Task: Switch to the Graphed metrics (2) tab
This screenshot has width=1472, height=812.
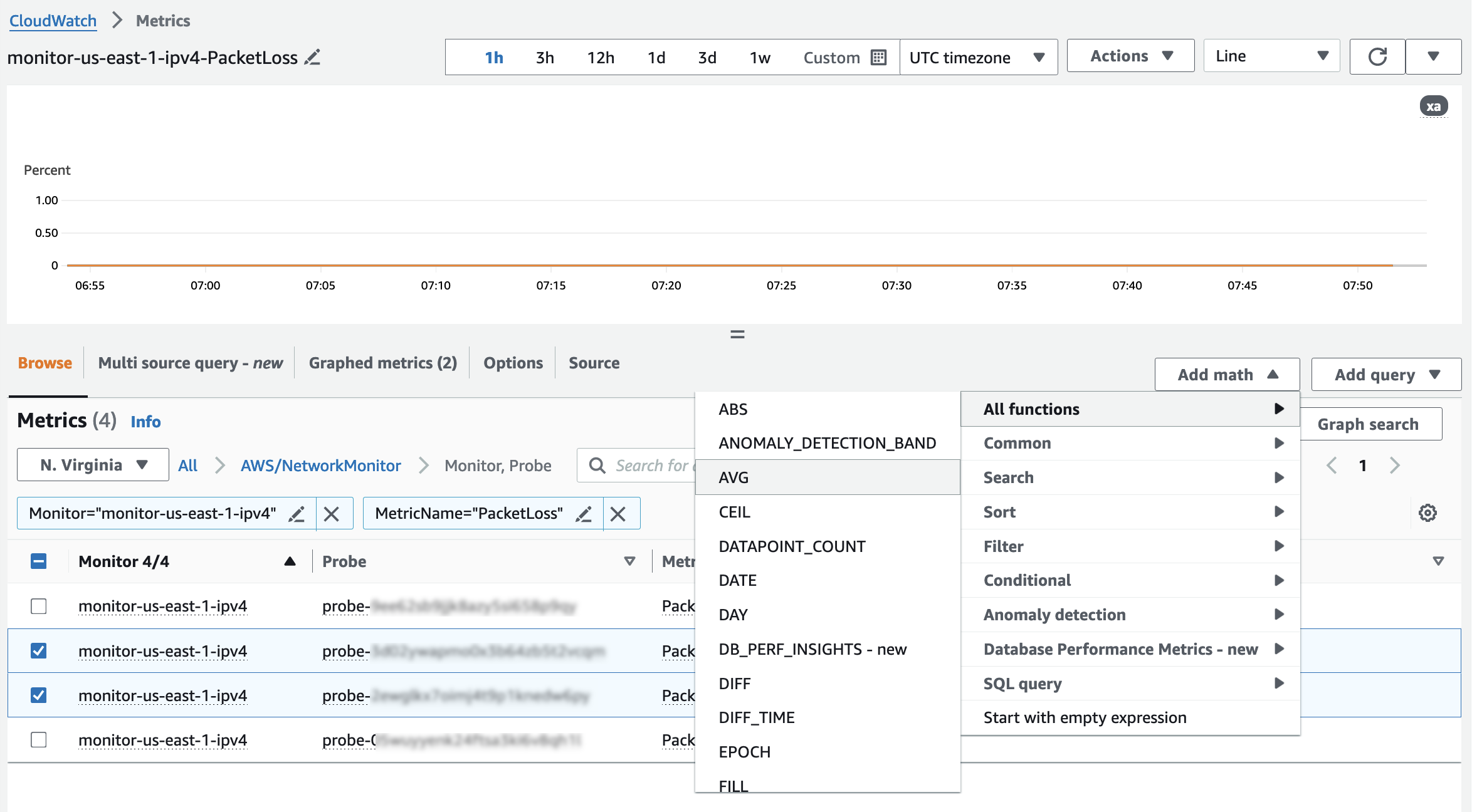Action: [382, 363]
